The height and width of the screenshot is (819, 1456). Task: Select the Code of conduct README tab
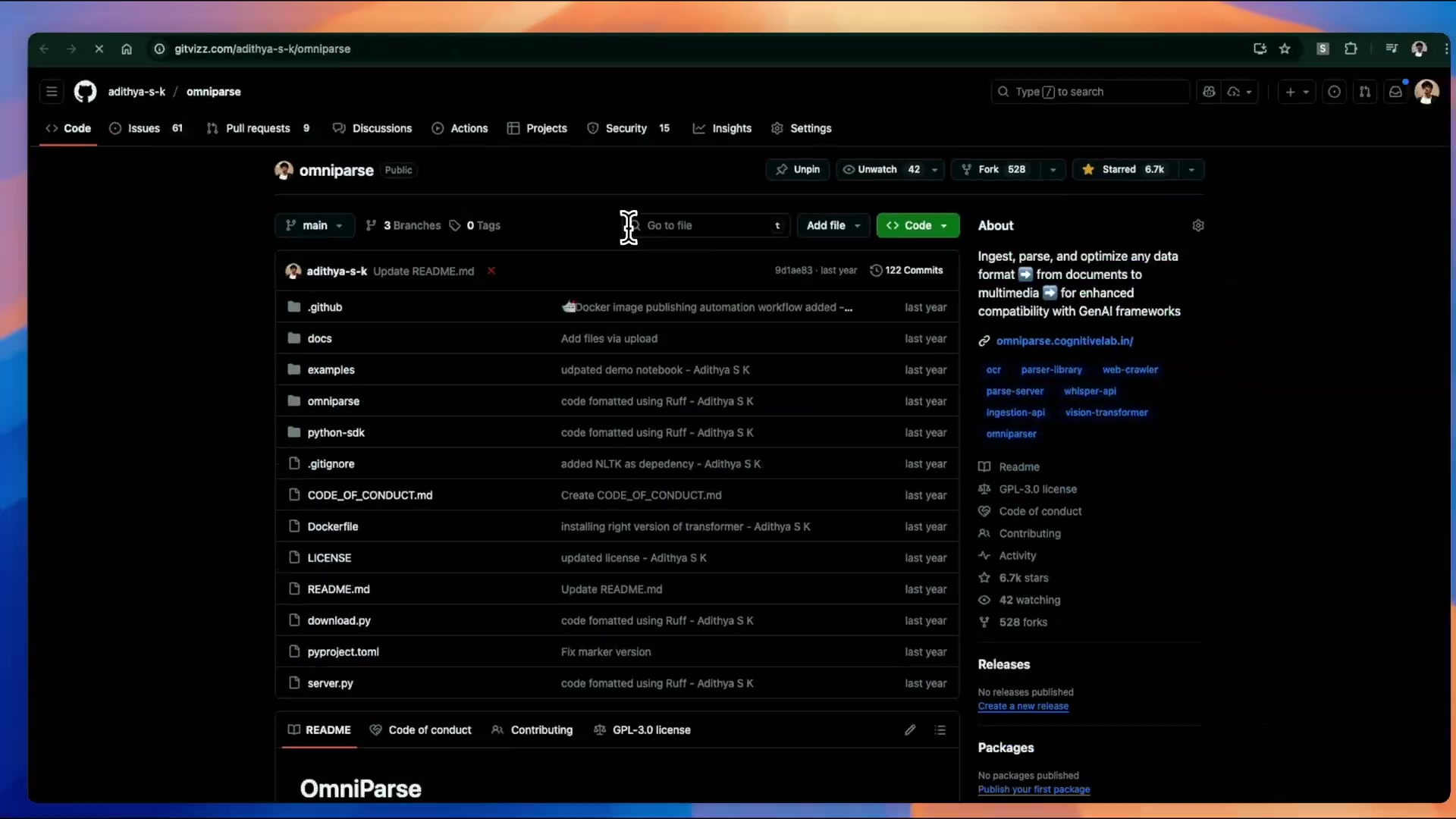pos(421,730)
